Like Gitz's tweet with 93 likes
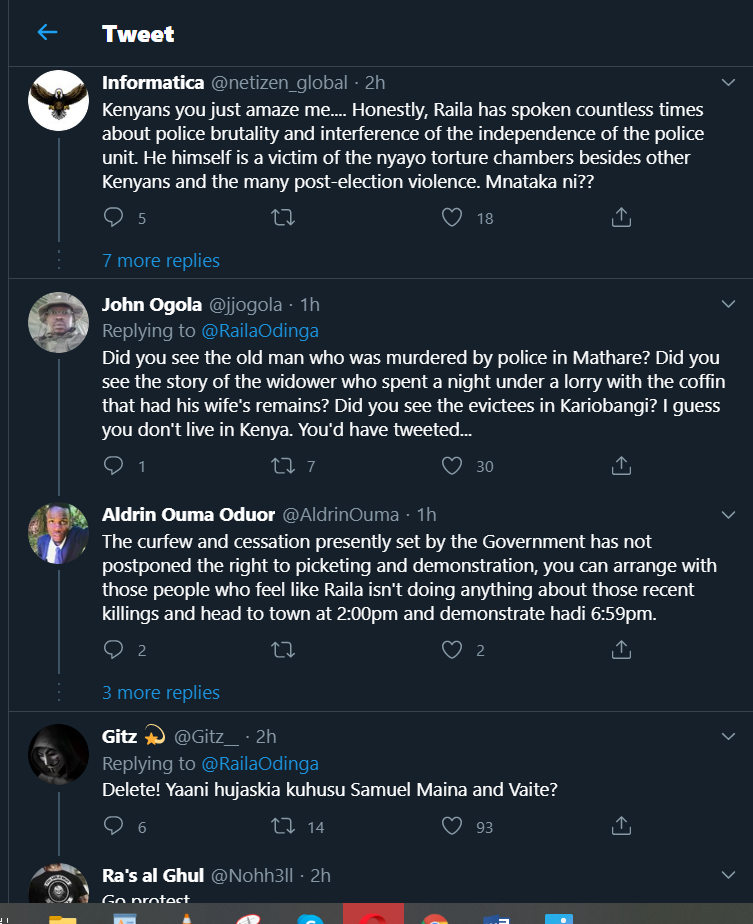753x924 pixels. coord(453,826)
